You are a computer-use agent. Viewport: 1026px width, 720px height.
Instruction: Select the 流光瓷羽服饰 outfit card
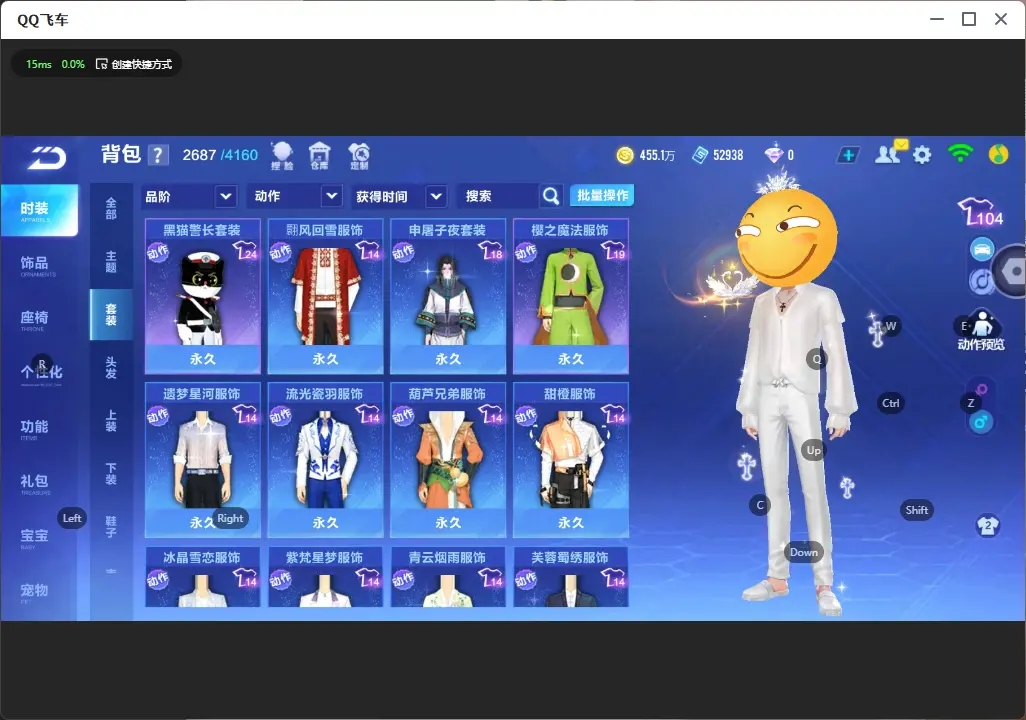[325, 460]
